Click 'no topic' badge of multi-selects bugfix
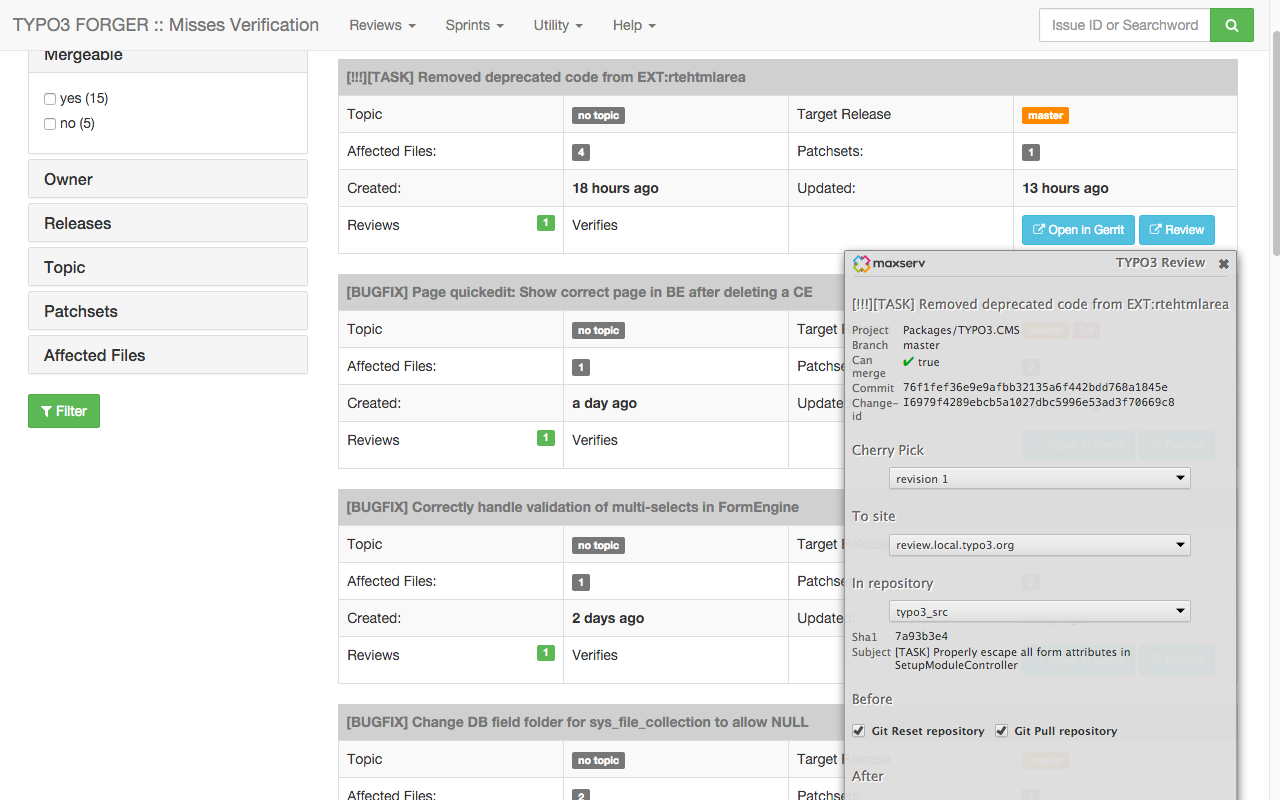The width and height of the screenshot is (1280, 800). click(x=598, y=545)
